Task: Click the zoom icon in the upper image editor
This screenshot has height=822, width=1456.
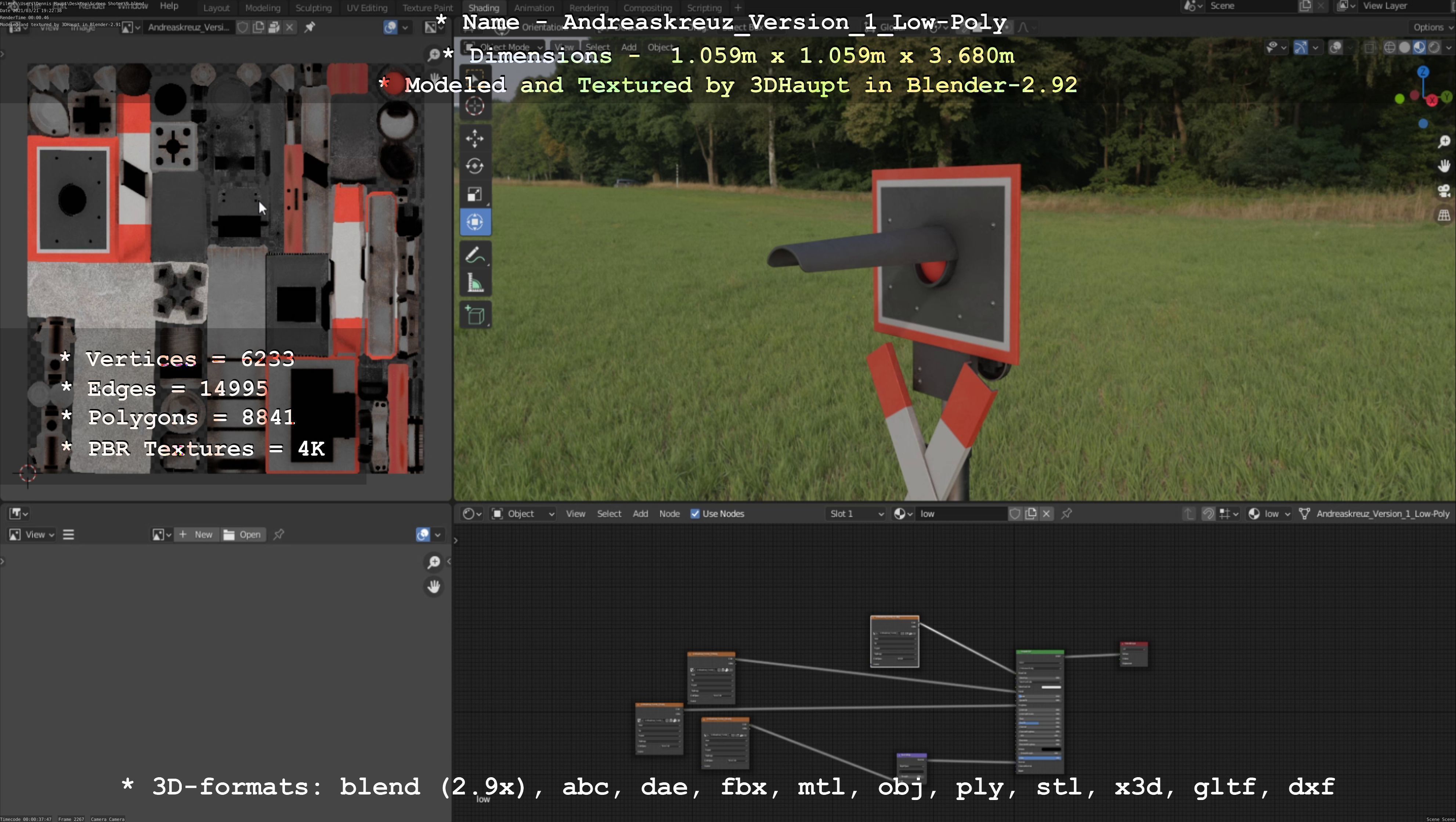Action: (434, 55)
